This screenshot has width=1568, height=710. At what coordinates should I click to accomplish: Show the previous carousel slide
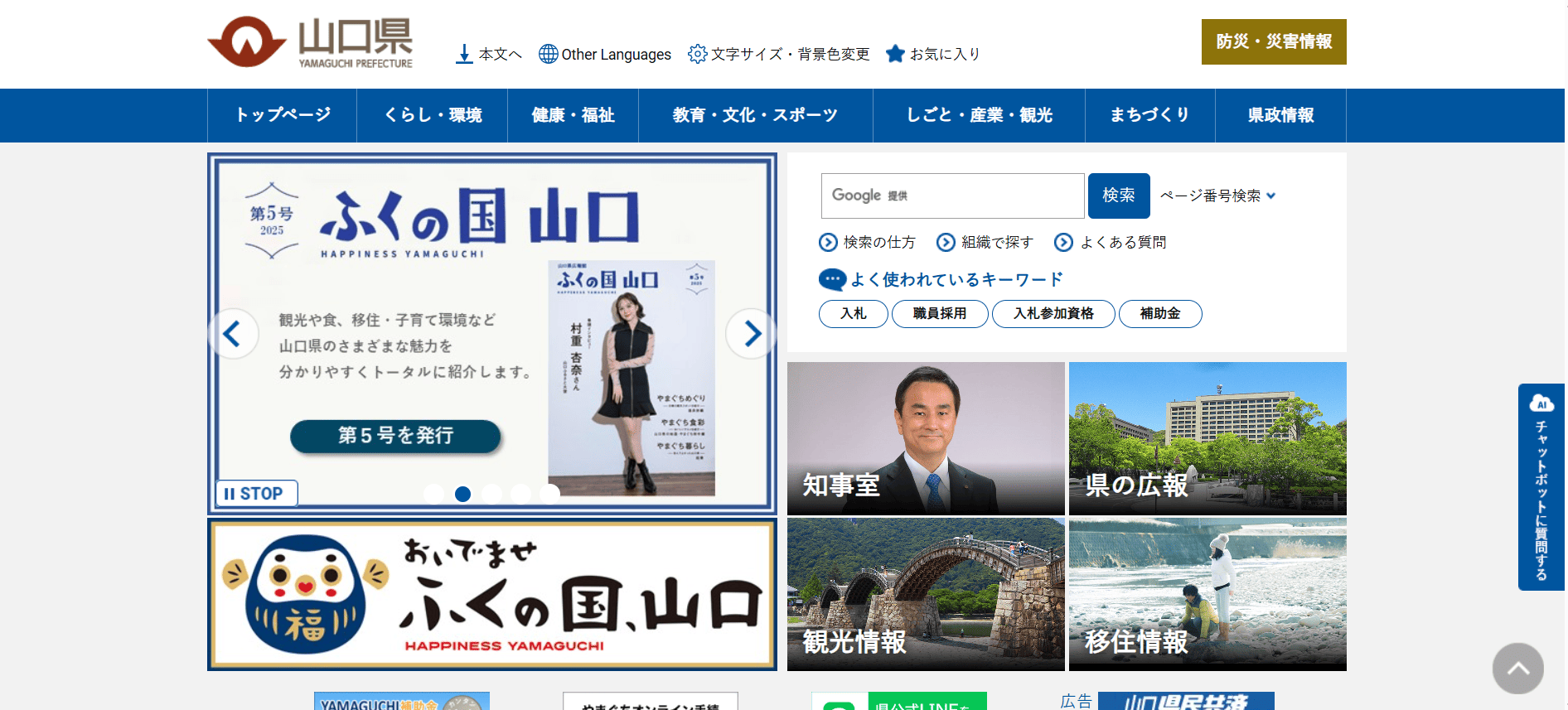coord(233,334)
